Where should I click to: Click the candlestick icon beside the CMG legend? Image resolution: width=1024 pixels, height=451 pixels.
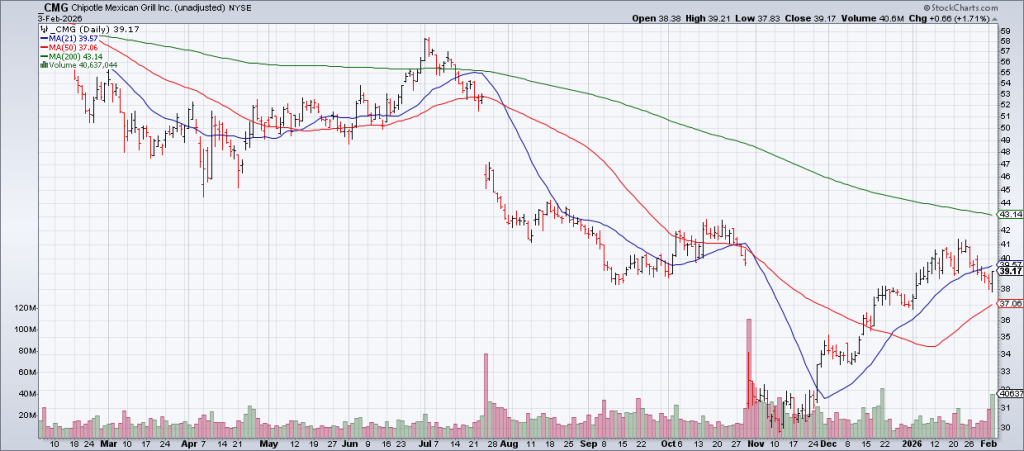pos(43,30)
